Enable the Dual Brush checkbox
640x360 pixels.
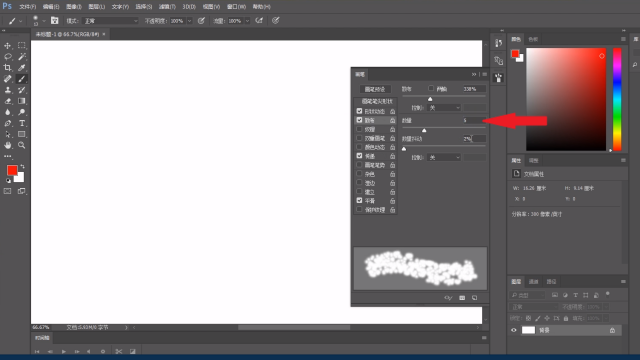(x=359, y=138)
